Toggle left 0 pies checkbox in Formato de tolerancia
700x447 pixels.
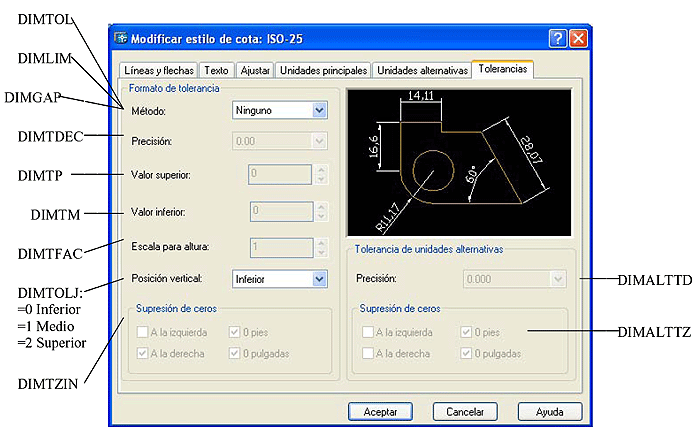234,332
